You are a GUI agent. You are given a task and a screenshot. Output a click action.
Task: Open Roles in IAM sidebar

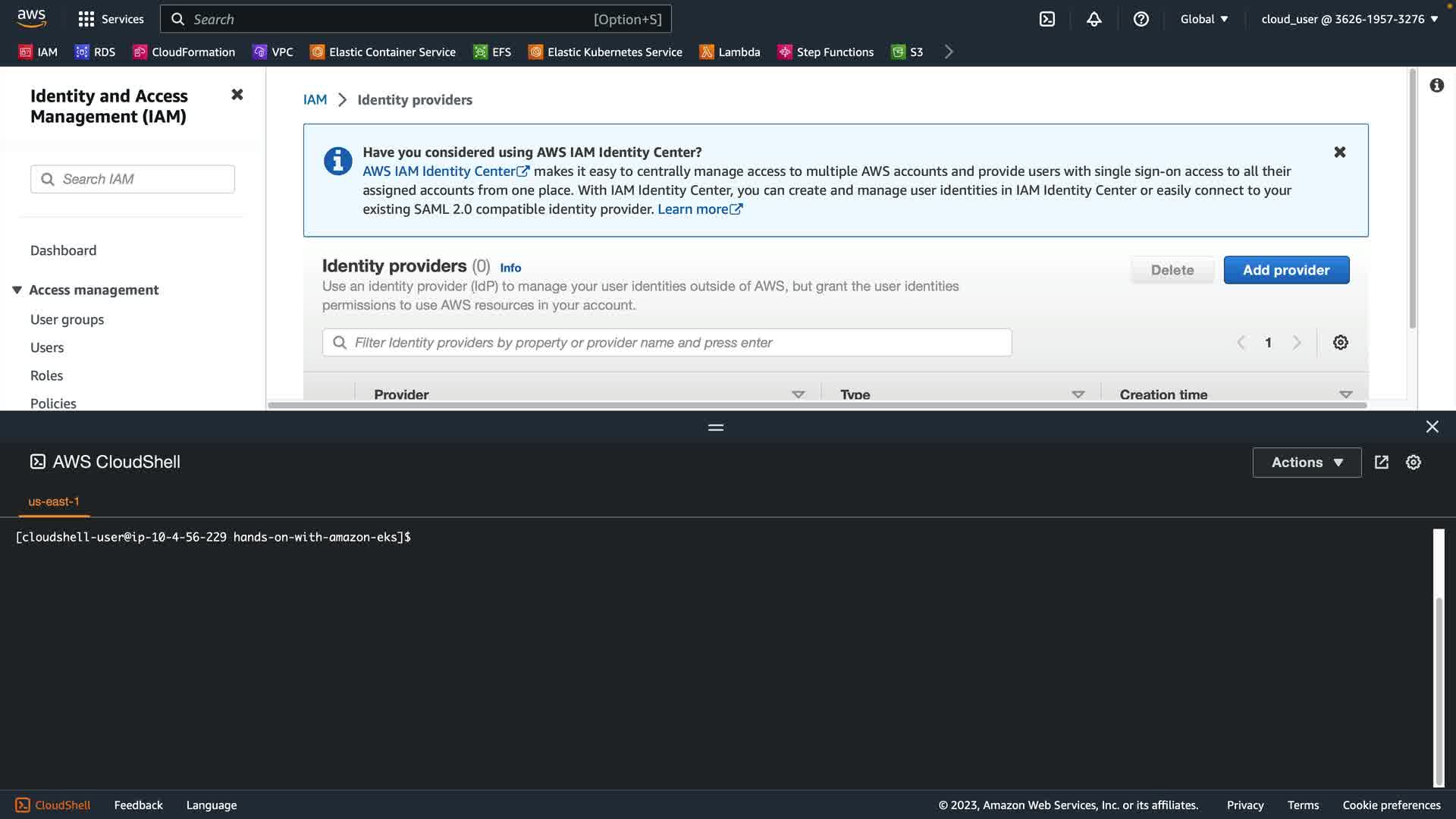46,375
